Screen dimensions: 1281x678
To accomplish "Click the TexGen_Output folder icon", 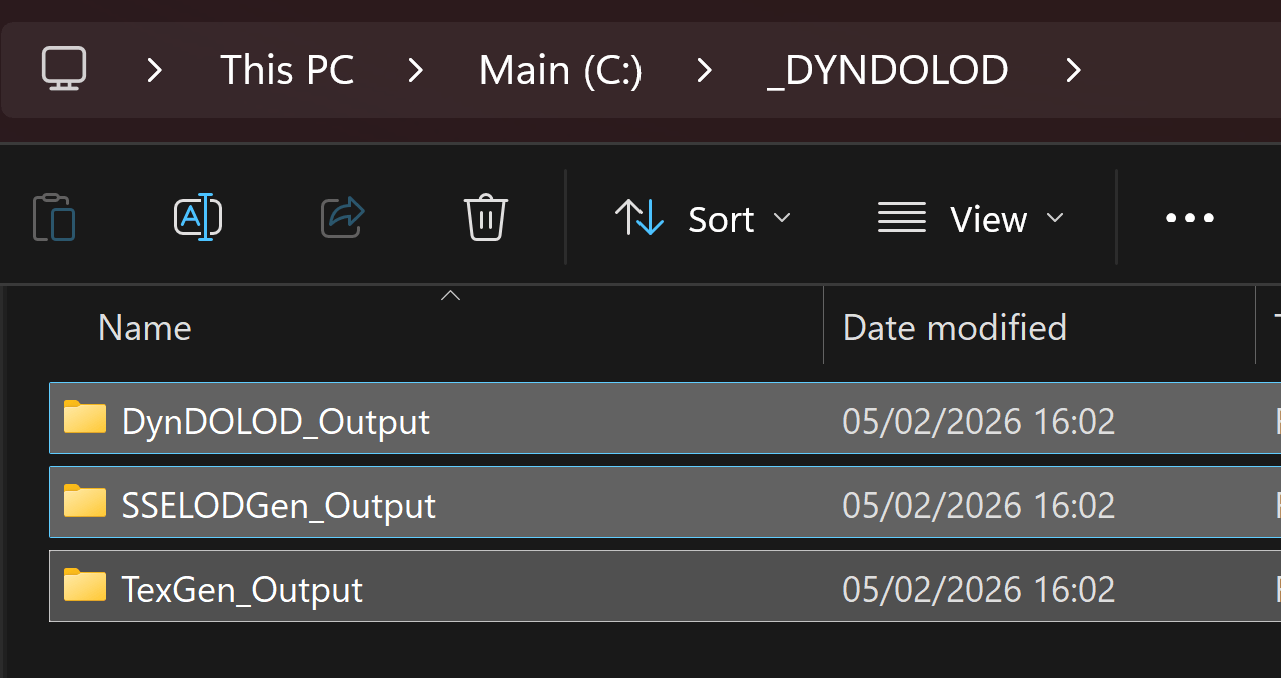I will [85, 586].
